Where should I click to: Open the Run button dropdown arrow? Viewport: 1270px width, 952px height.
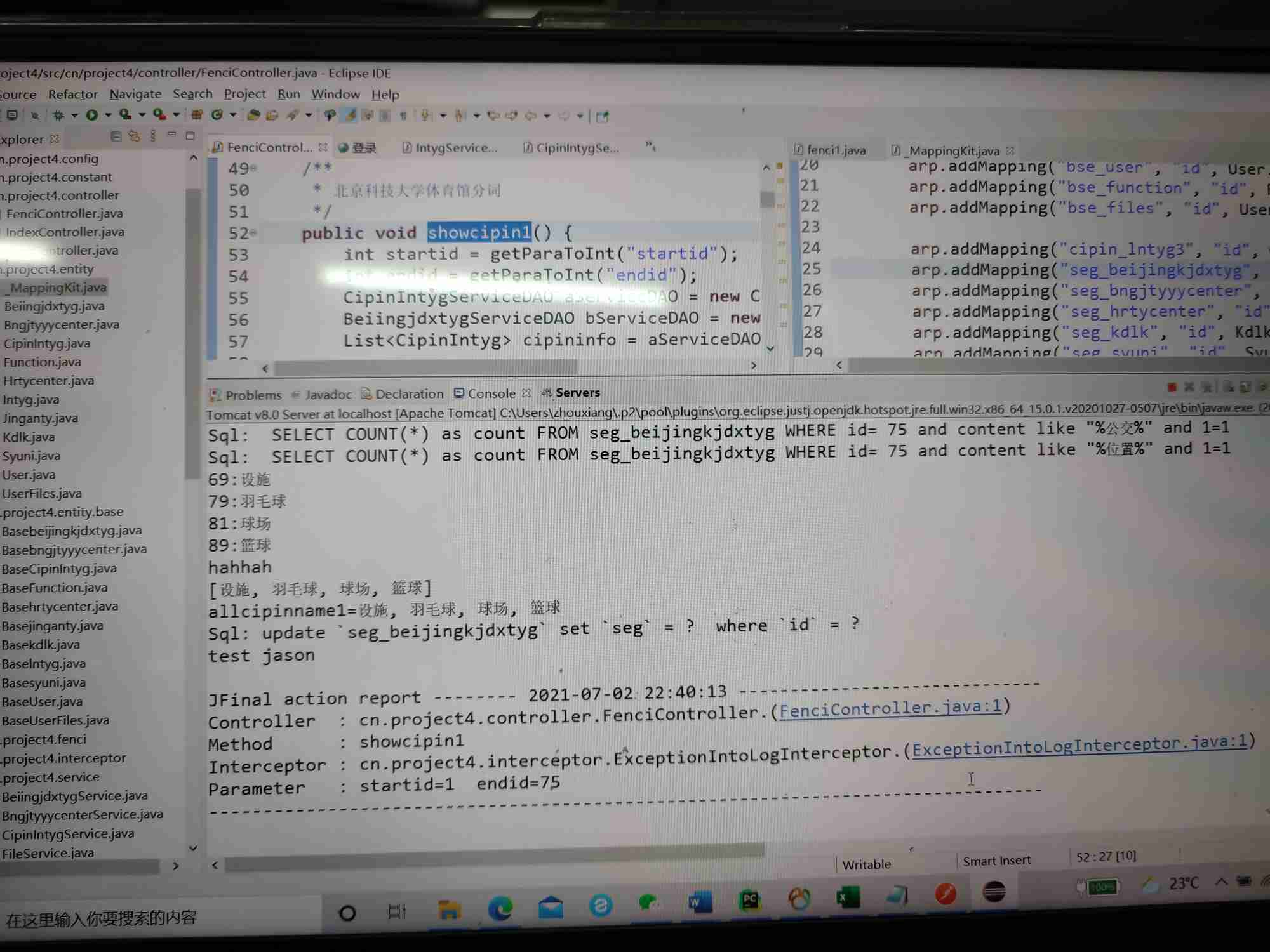pyautogui.click(x=108, y=116)
